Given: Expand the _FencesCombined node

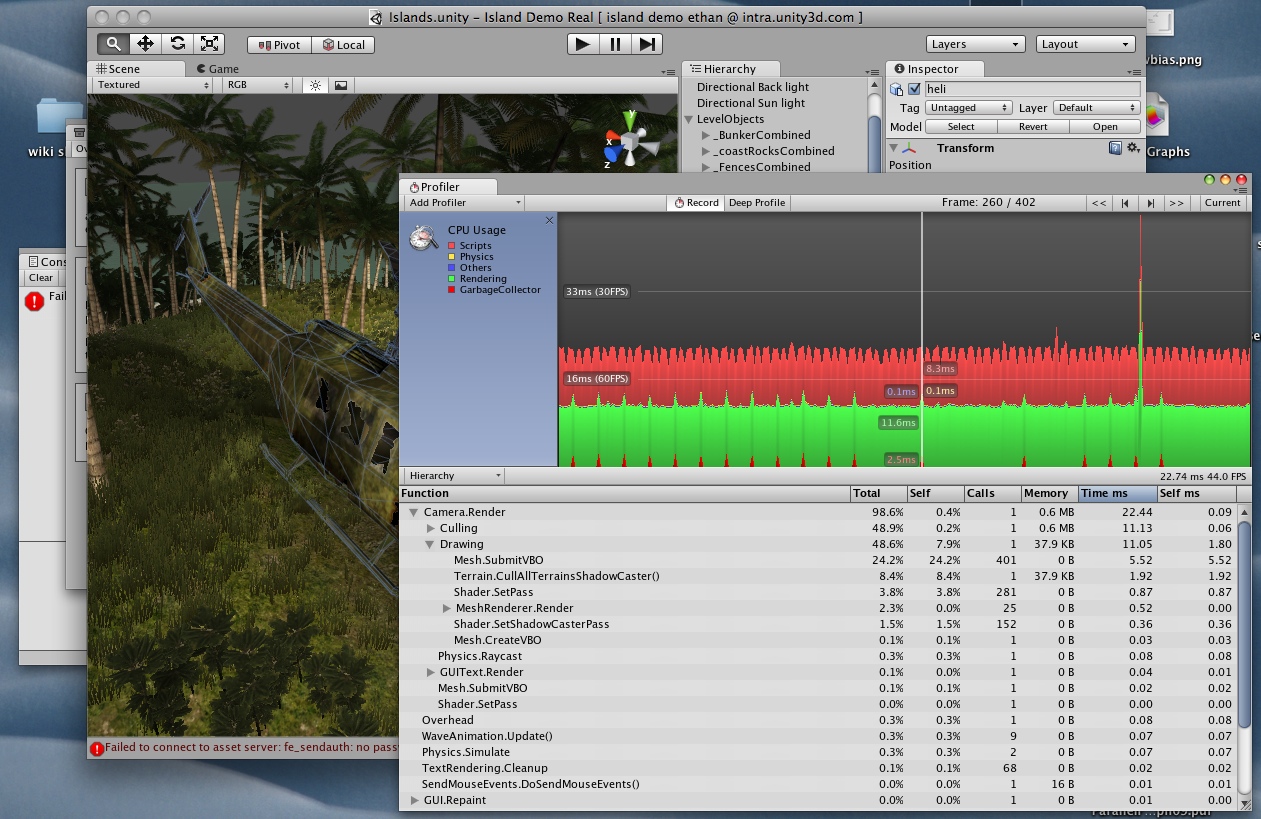Looking at the screenshot, I should [705, 167].
